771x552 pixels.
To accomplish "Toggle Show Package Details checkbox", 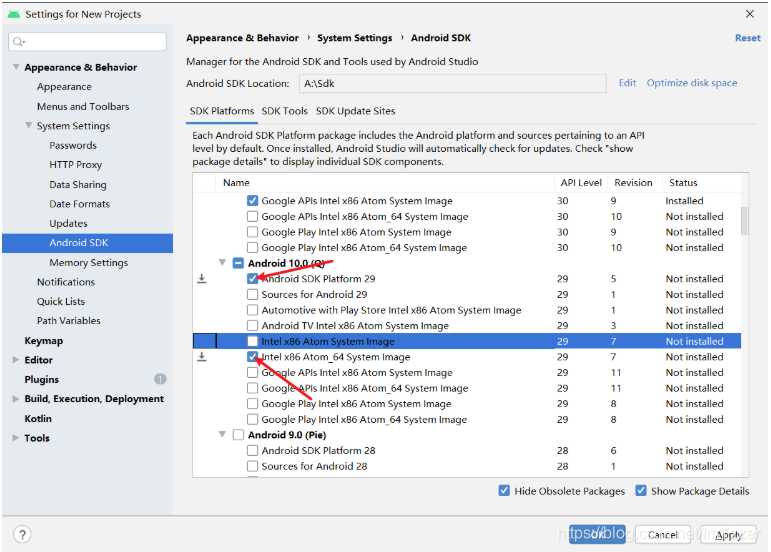I will [641, 491].
